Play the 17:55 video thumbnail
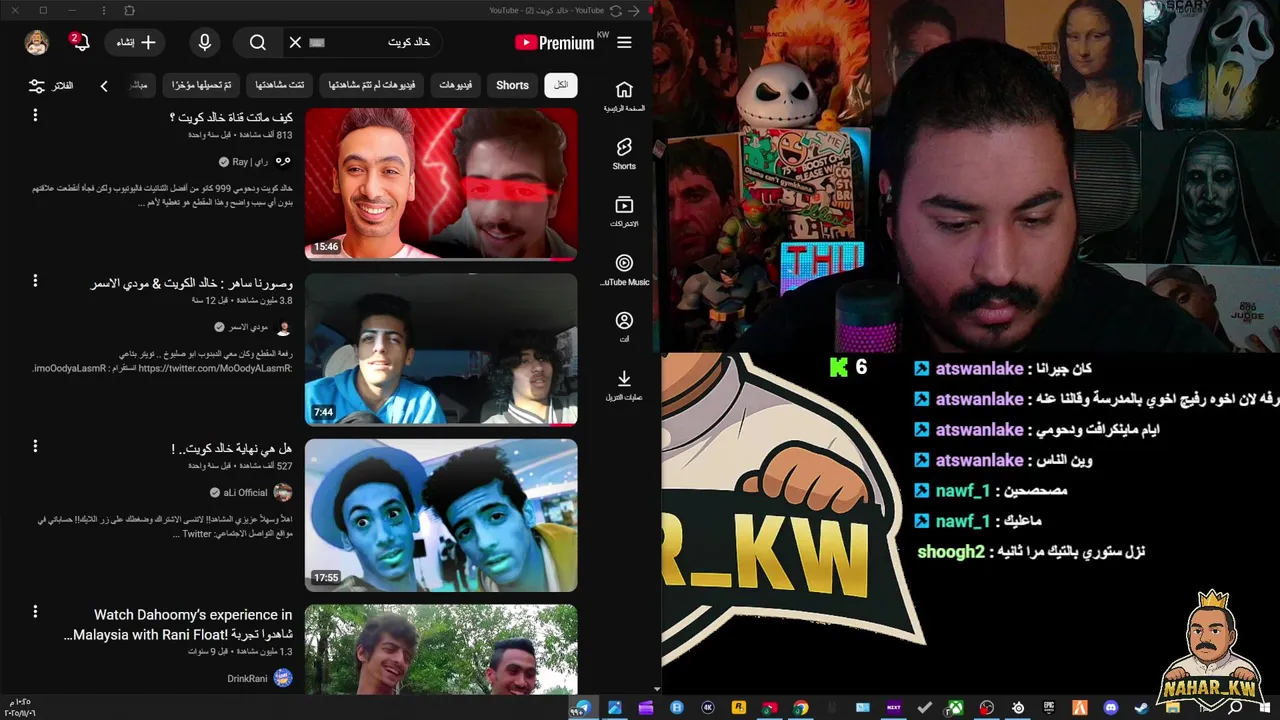 click(441, 515)
